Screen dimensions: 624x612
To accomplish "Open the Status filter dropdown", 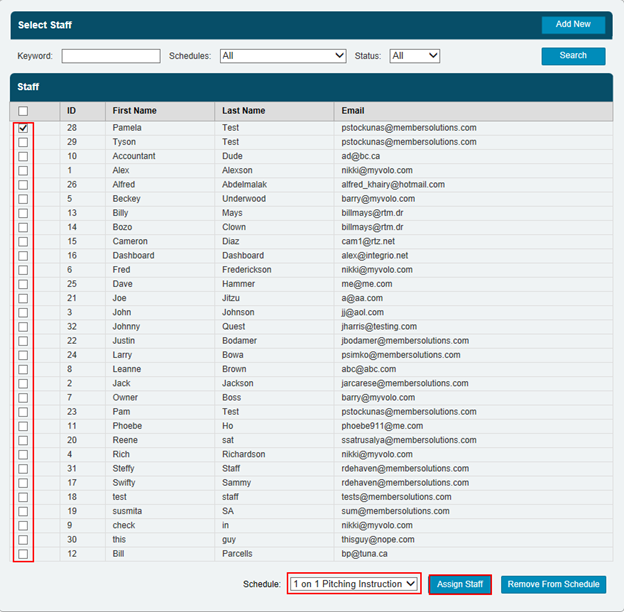I will [x=414, y=56].
